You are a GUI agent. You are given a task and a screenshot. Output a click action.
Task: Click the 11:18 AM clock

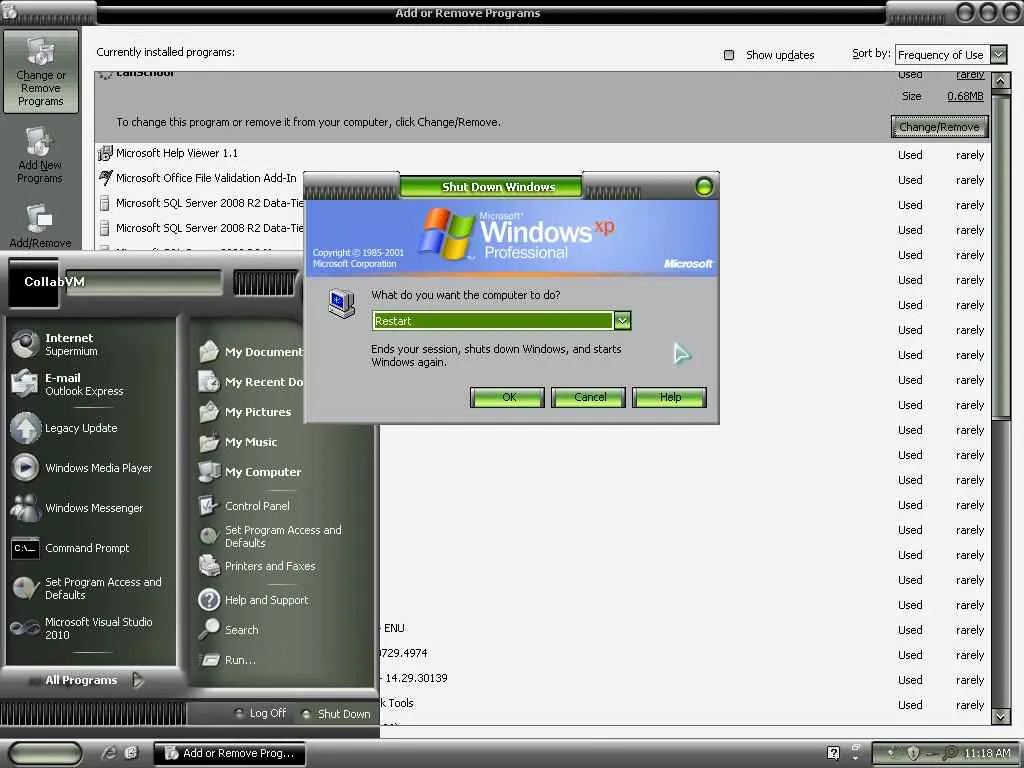(987, 753)
